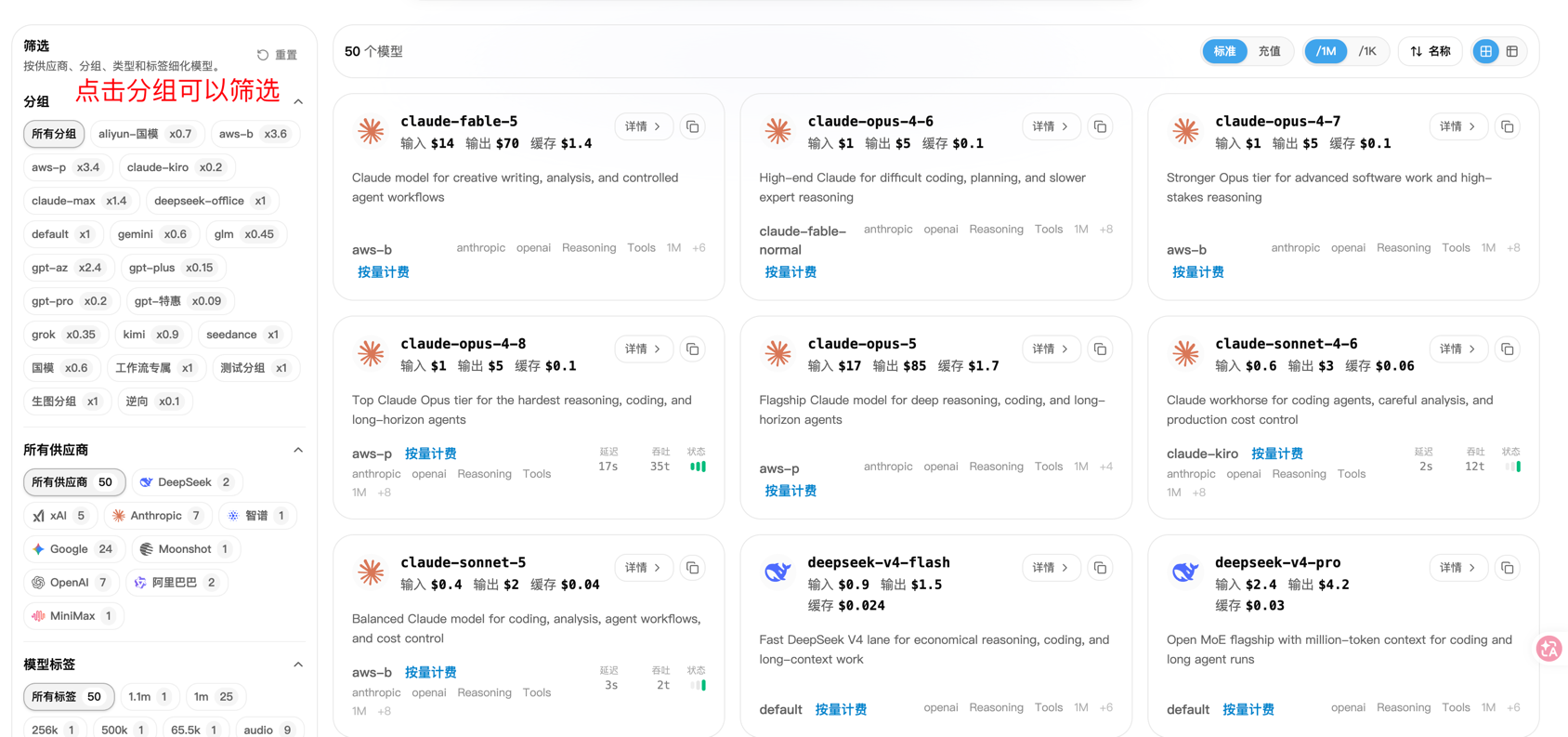This screenshot has width=1568, height=737.
Task: Open 详情 for claude-sonnet-5
Action: (643, 568)
